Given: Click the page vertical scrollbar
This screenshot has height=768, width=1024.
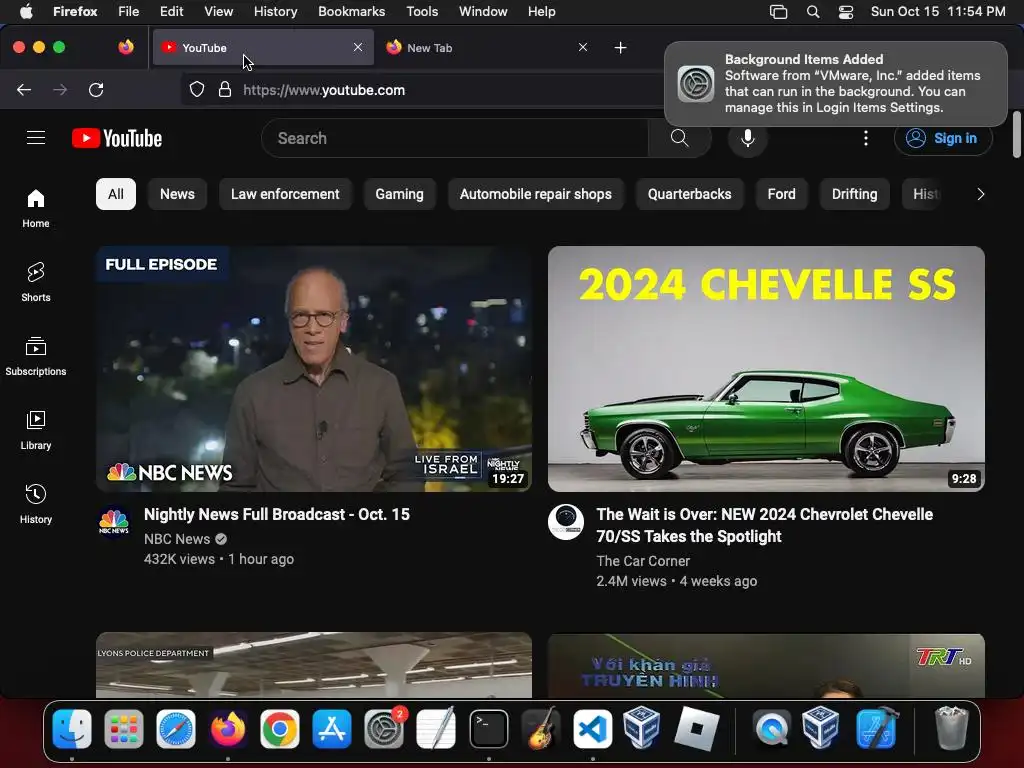Looking at the screenshot, I should point(1017,135).
